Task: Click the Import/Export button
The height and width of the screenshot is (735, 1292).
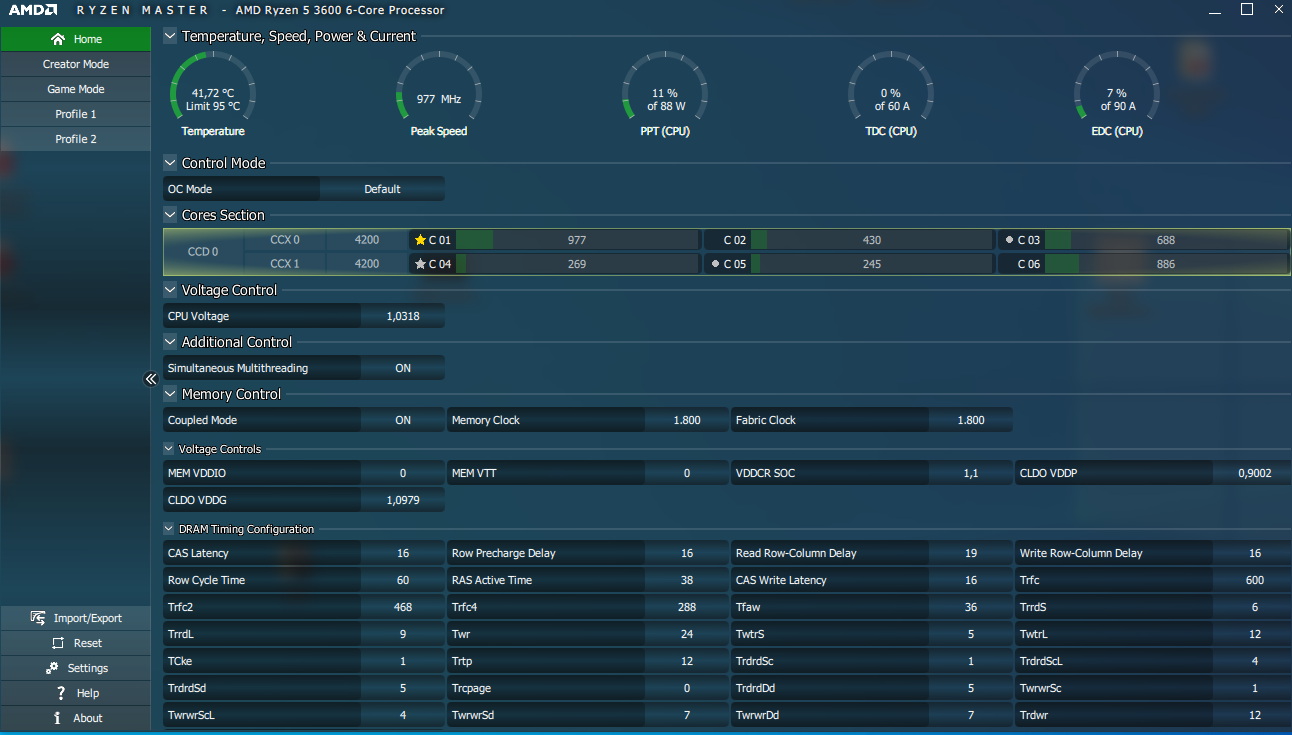Action: pos(75,618)
